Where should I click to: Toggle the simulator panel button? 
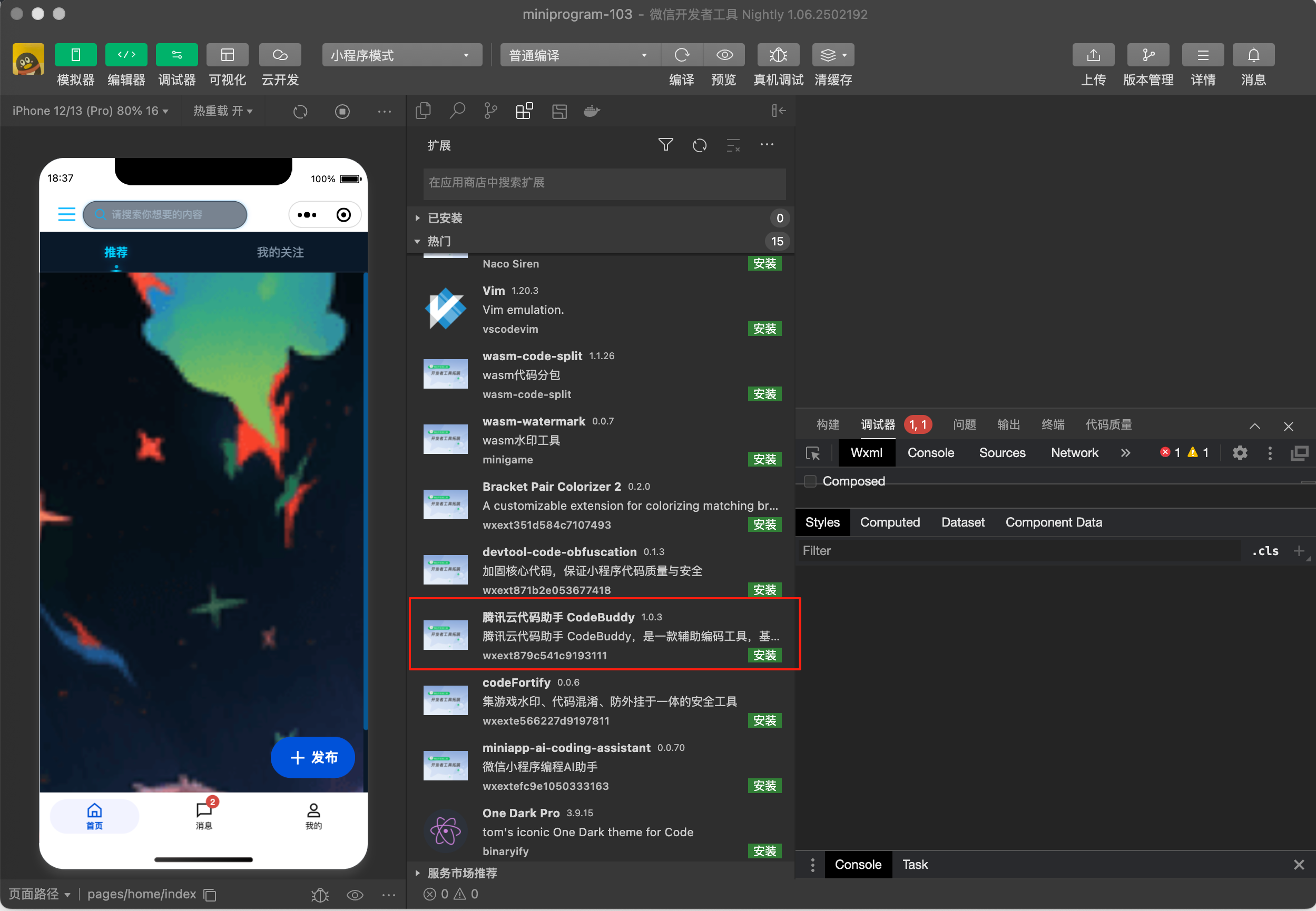[x=75, y=55]
